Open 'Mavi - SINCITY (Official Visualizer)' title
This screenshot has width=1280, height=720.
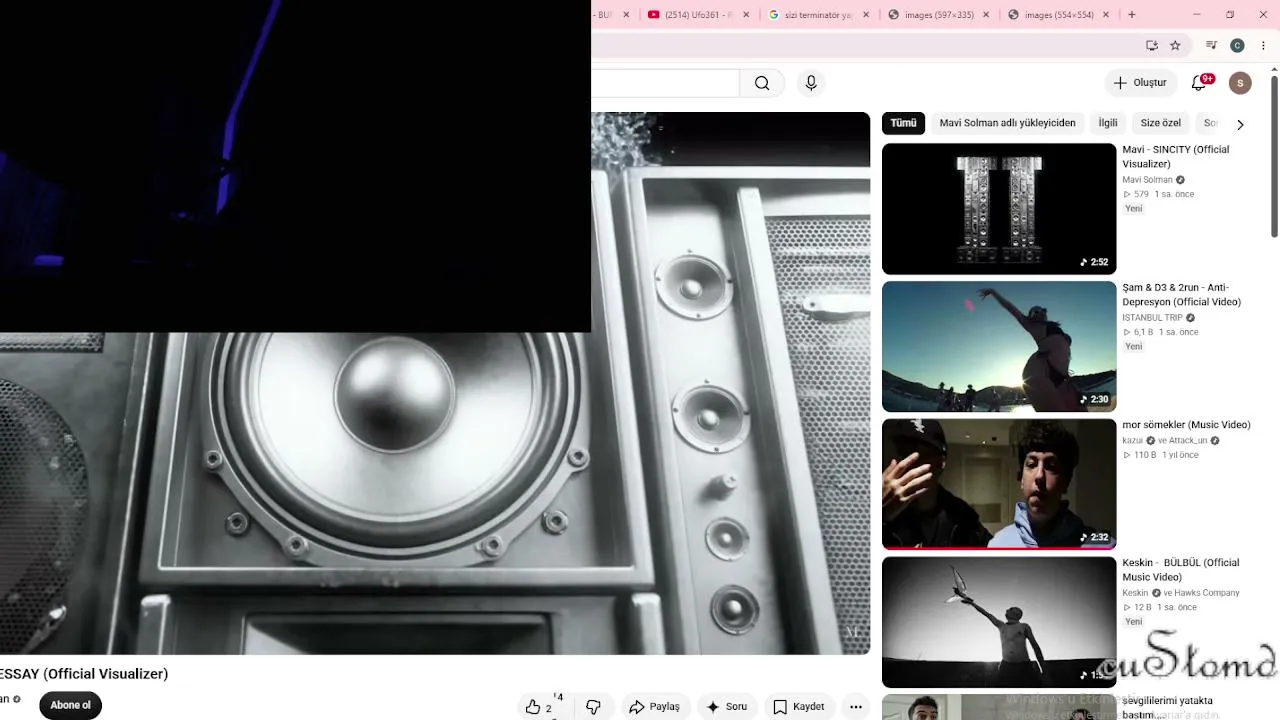(1175, 157)
